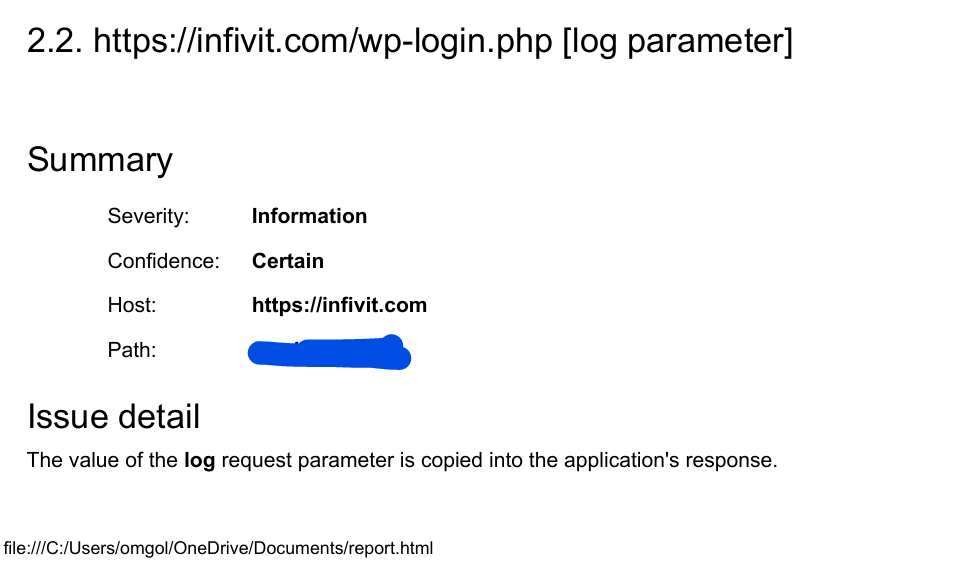Open the https://infivit.com host value
963x575 pixels.
click(339, 305)
